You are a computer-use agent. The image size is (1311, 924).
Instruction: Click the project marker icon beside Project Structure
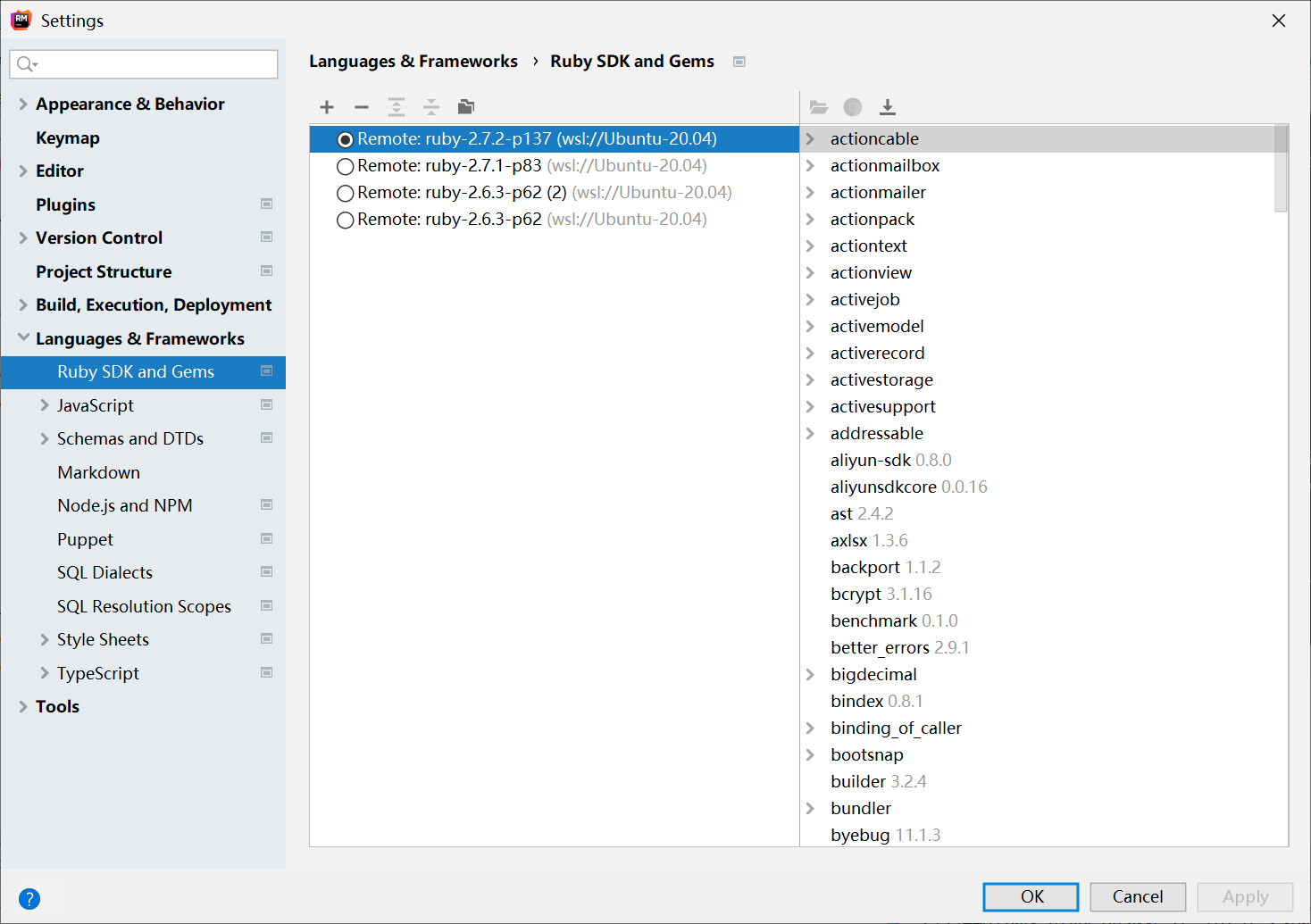[x=266, y=271]
